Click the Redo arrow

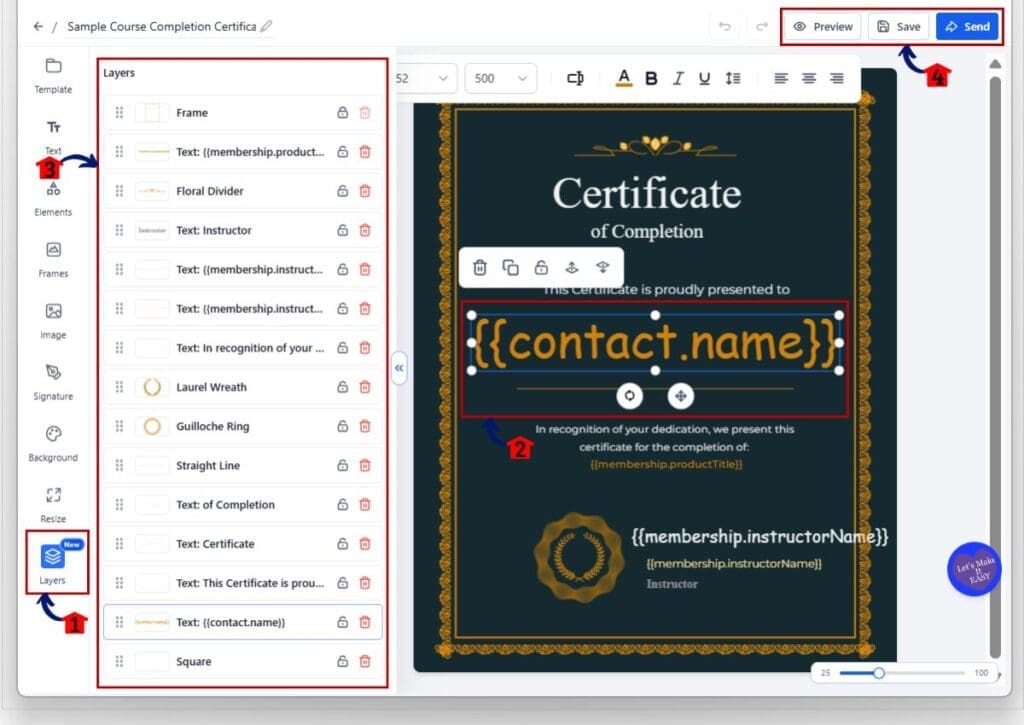click(761, 26)
